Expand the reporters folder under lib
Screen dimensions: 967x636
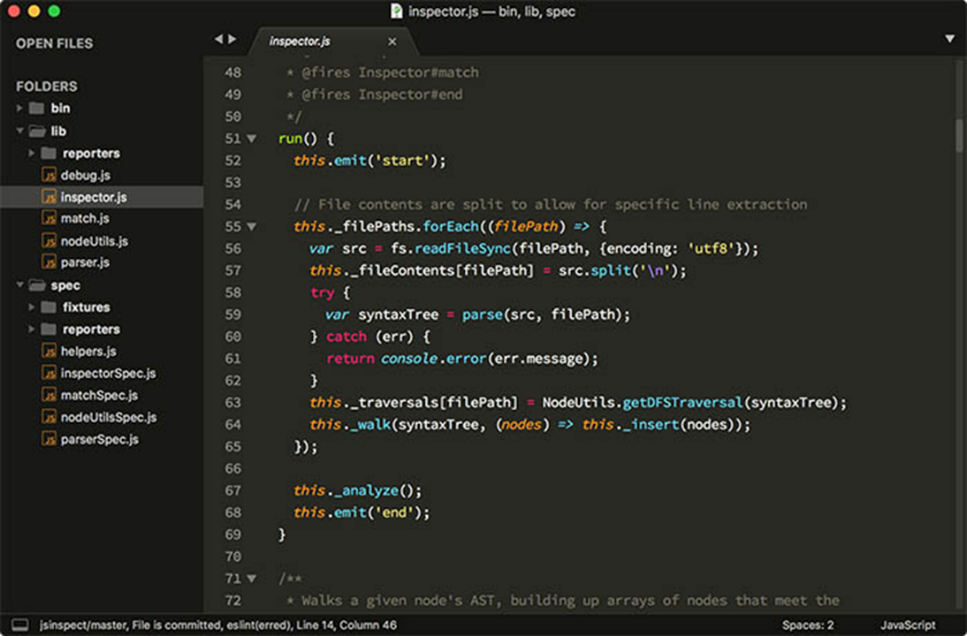click(x=31, y=152)
